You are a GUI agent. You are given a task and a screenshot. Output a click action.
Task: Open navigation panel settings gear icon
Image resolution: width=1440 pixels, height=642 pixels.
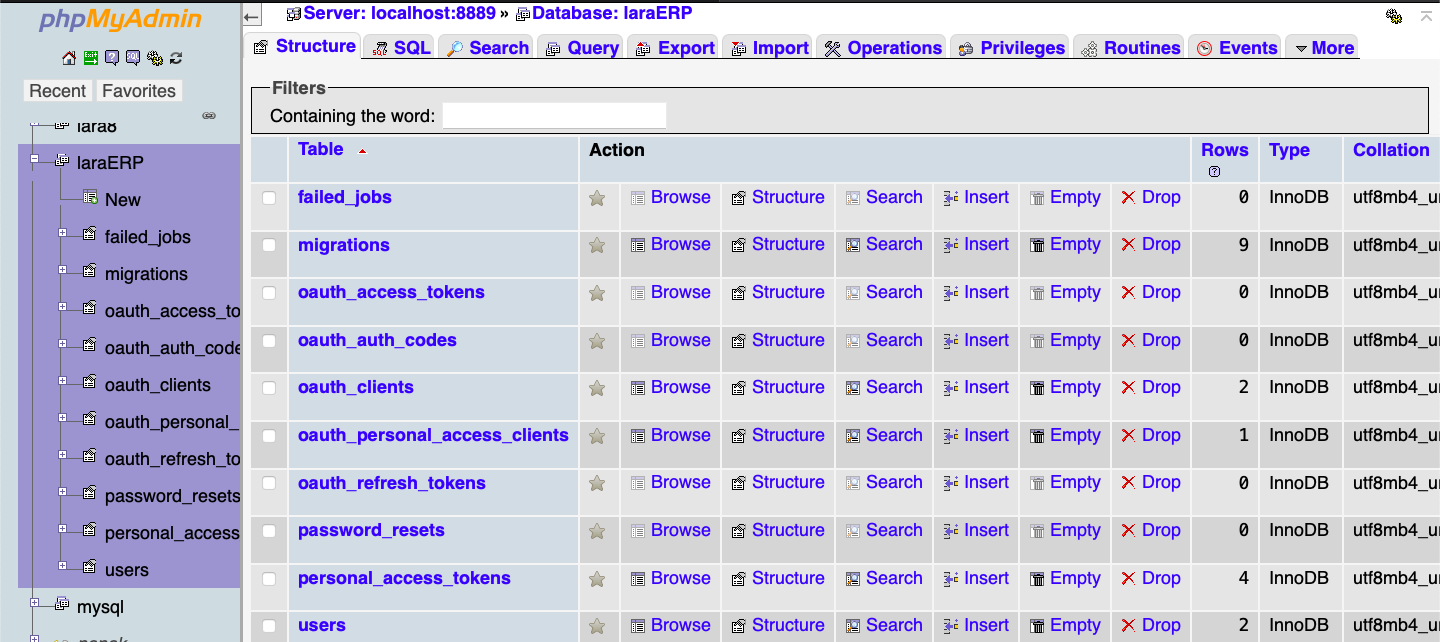155,58
